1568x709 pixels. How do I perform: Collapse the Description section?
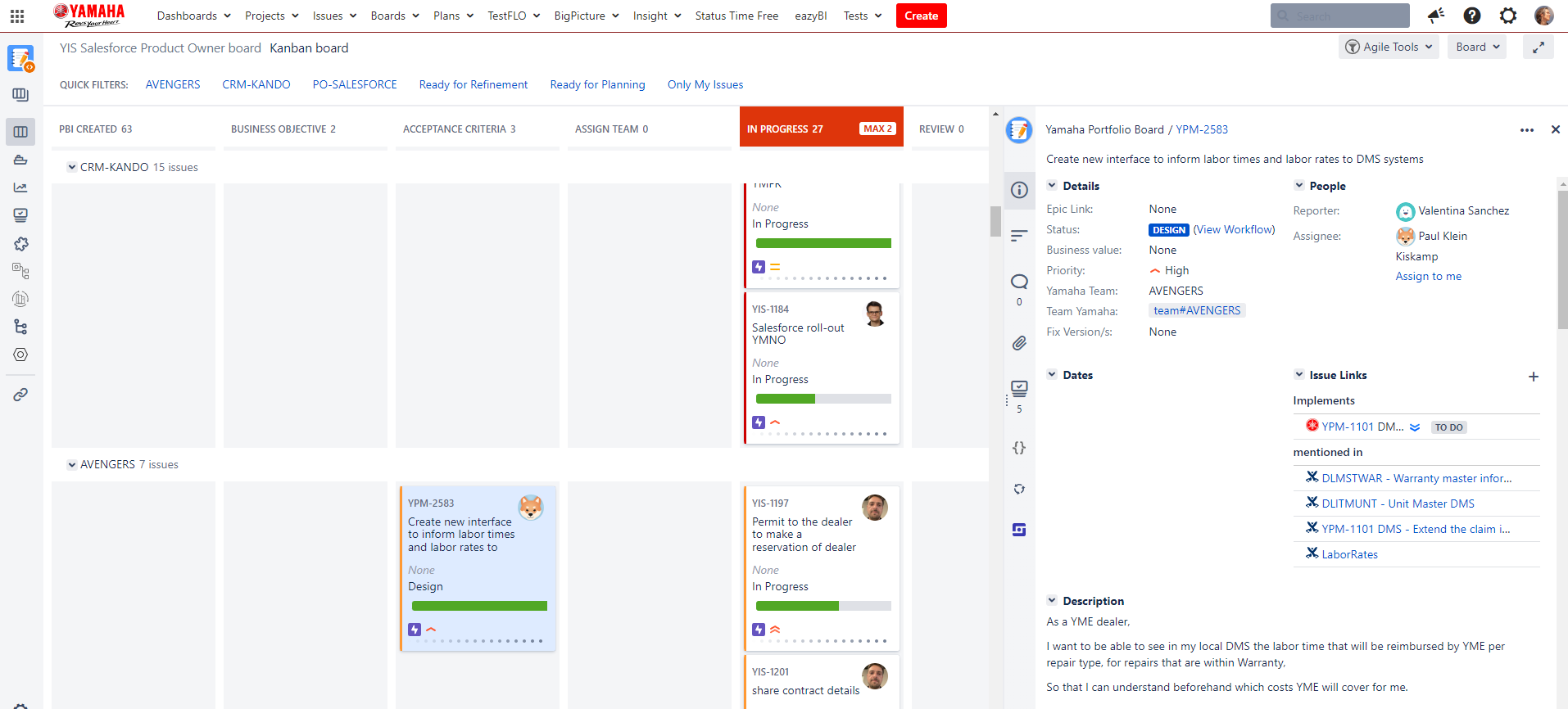[x=1052, y=601]
